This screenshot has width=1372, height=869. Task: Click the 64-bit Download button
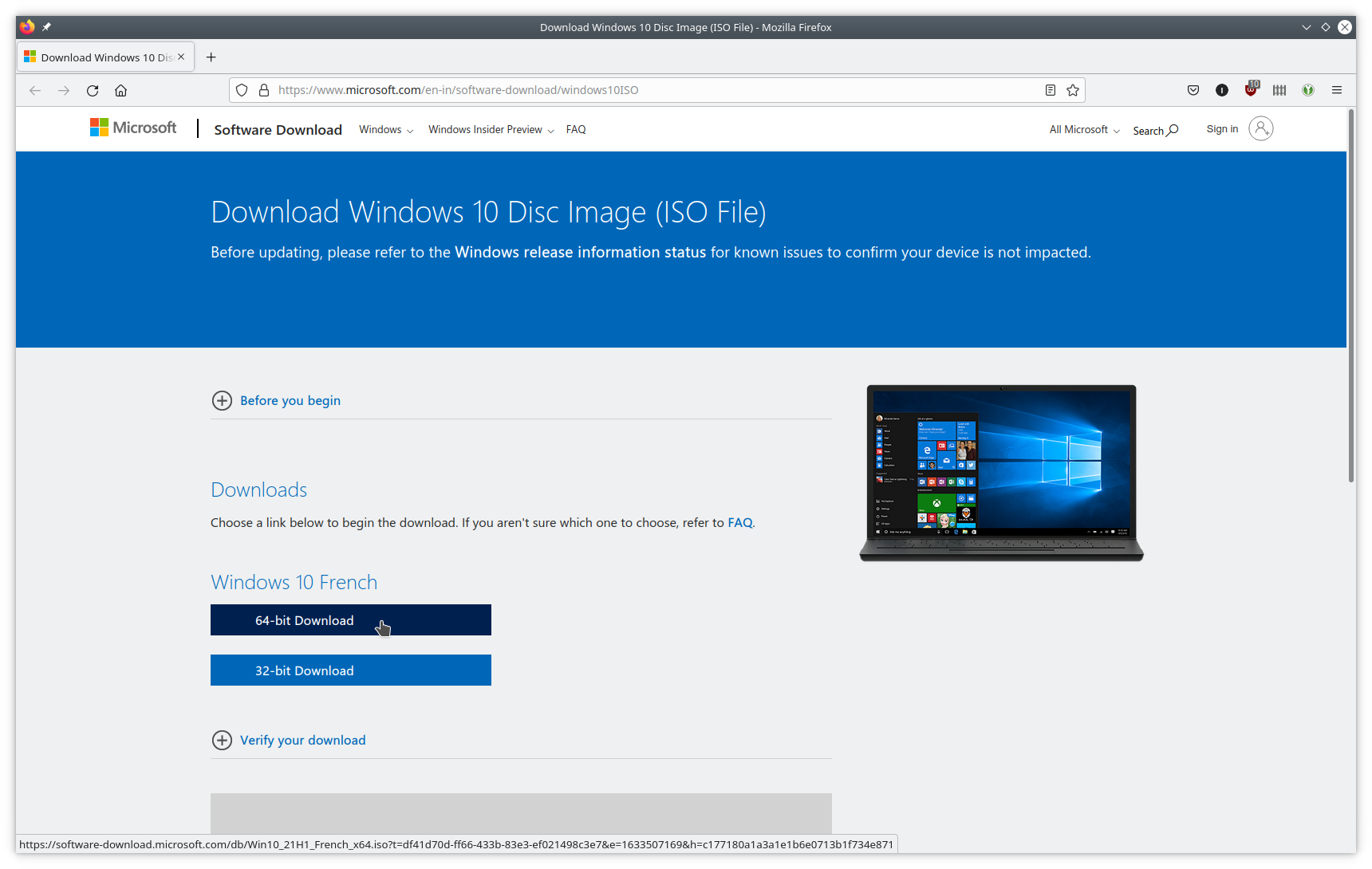pos(351,620)
